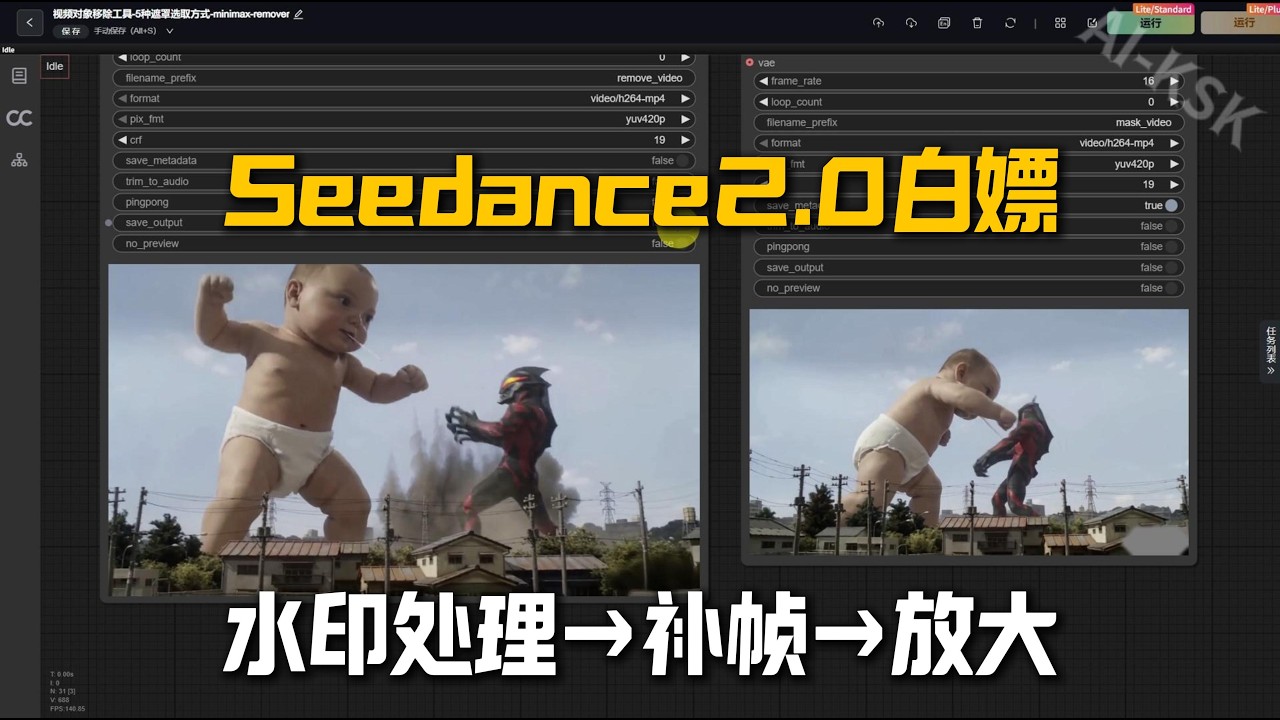1280x720 pixels.
Task: Select next pix_fmt option in left node
Action: tap(686, 119)
